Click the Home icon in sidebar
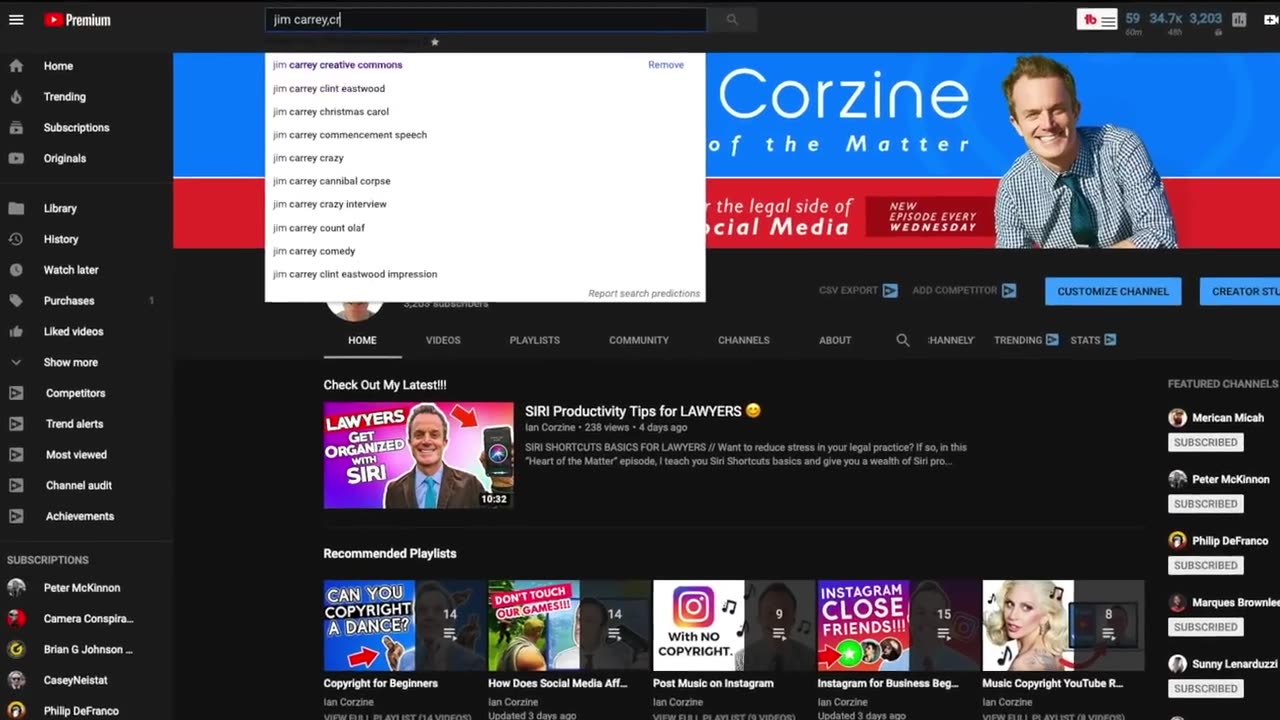The width and height of the screenshot is (1280, 720). [16, 66]
